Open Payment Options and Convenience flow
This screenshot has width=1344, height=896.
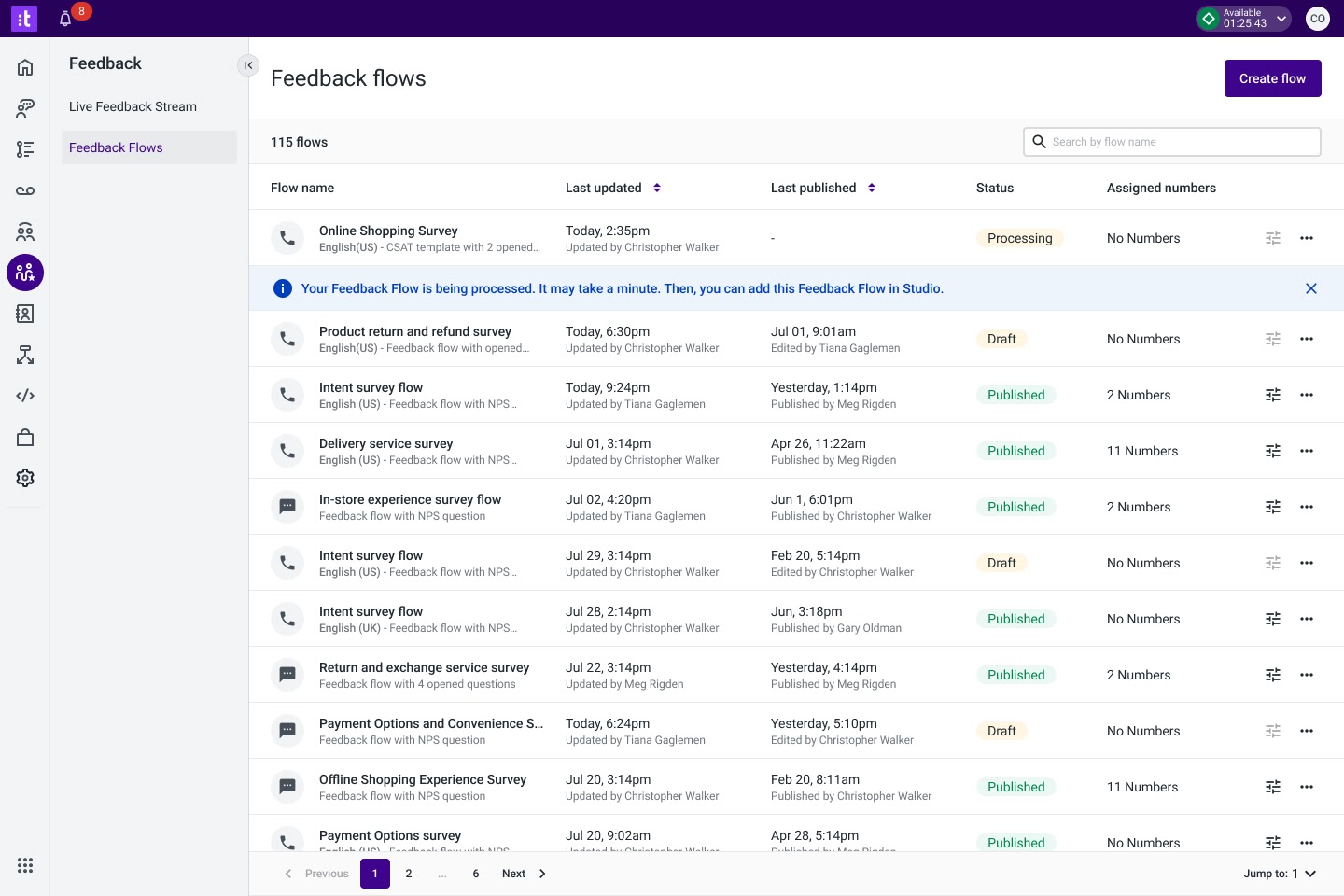click(431, 723)
